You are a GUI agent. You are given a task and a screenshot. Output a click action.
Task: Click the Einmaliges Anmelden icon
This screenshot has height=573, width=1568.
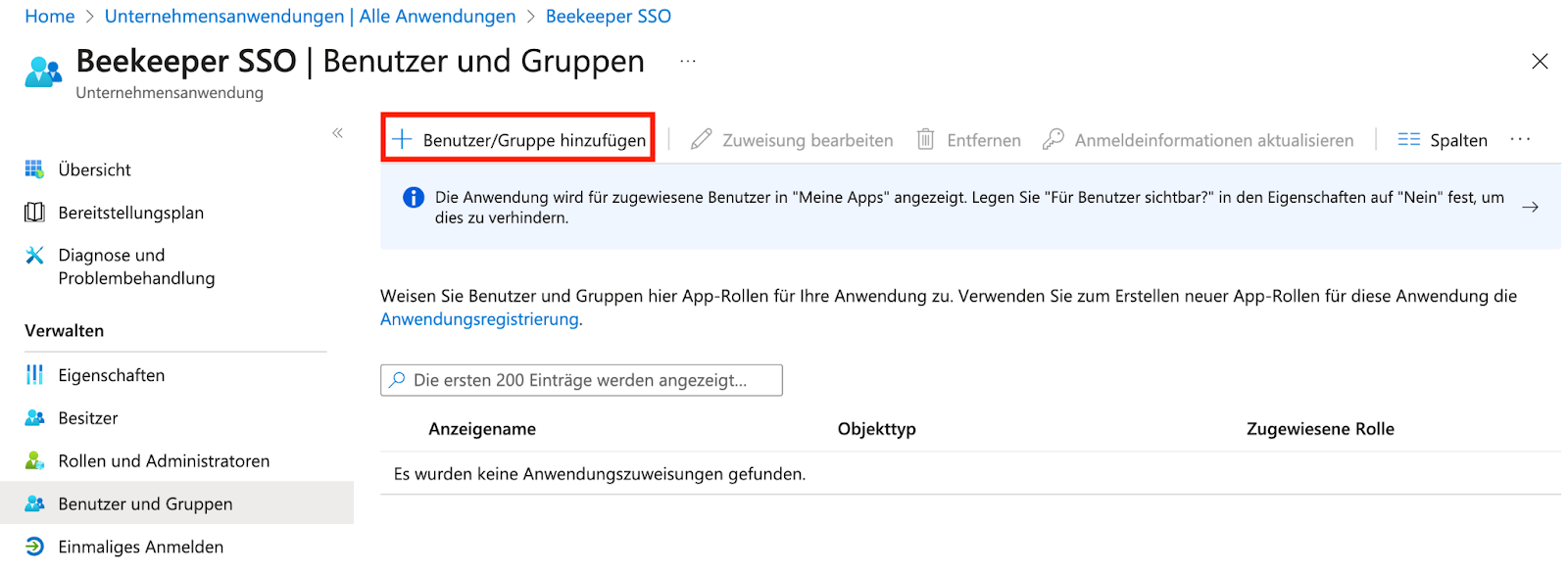pyautogui.click(x=34, y=547)
